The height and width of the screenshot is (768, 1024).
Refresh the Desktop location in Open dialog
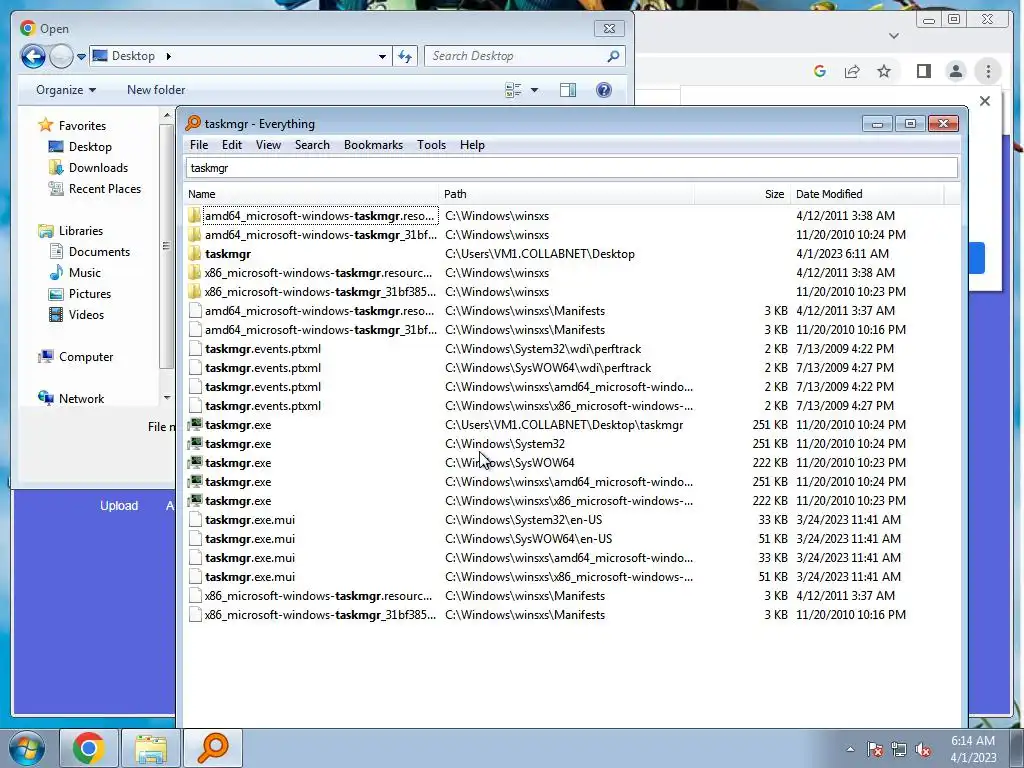[405, 56]
